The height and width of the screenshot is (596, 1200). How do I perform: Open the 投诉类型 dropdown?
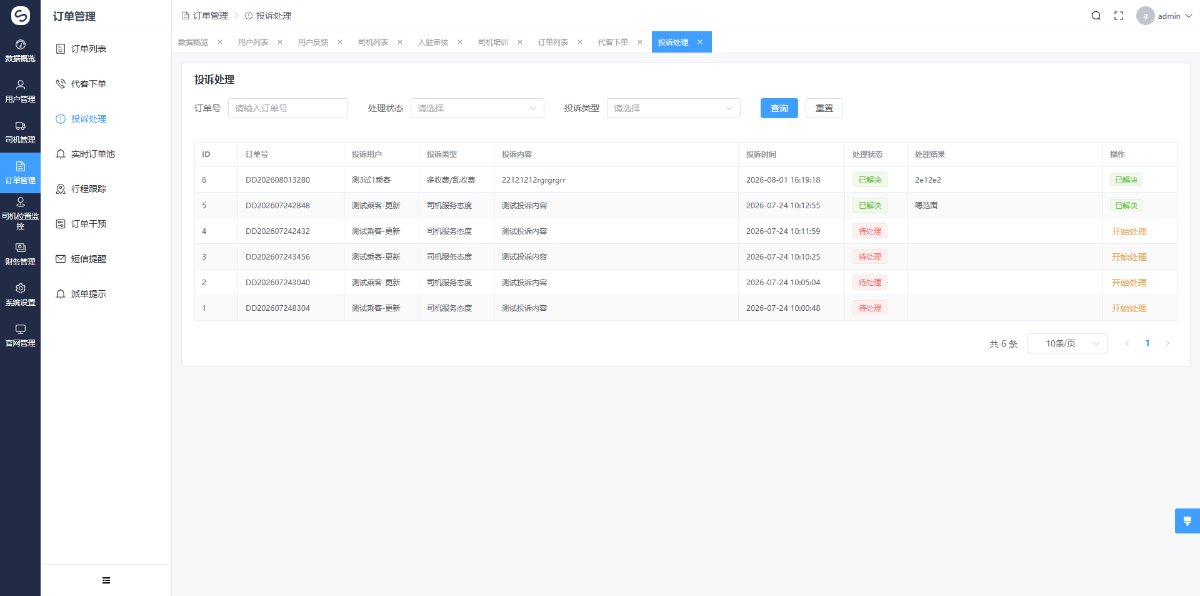(x=673, y=108)
